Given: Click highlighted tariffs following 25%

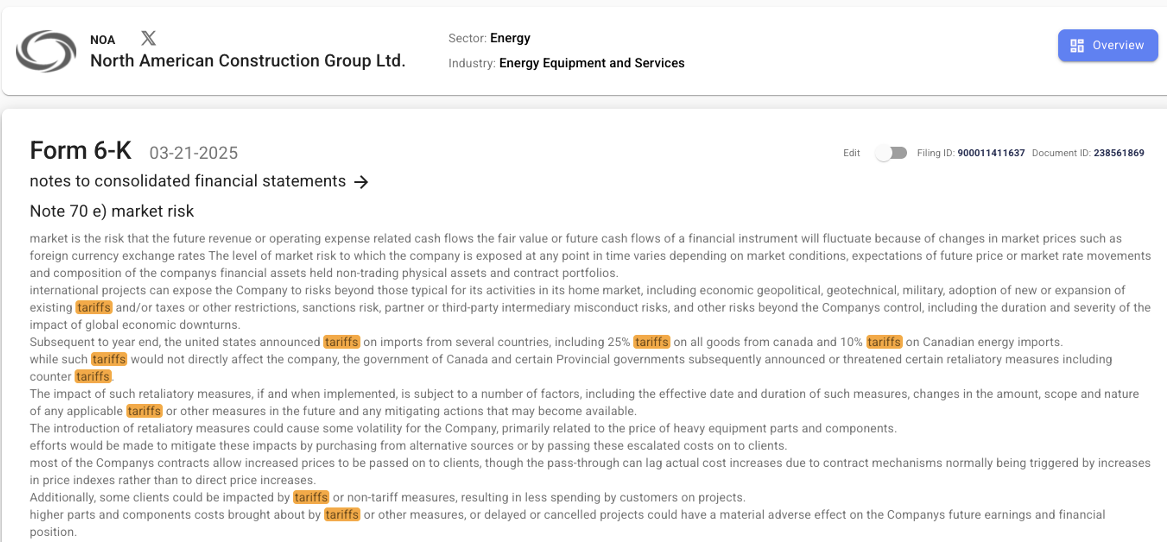Looking at the screenshot, I should pyautogui.click(x=651, y=342).
